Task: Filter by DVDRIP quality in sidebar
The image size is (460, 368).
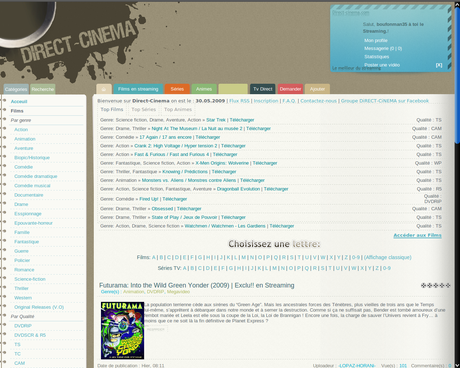Action: [x=23, y=325]
